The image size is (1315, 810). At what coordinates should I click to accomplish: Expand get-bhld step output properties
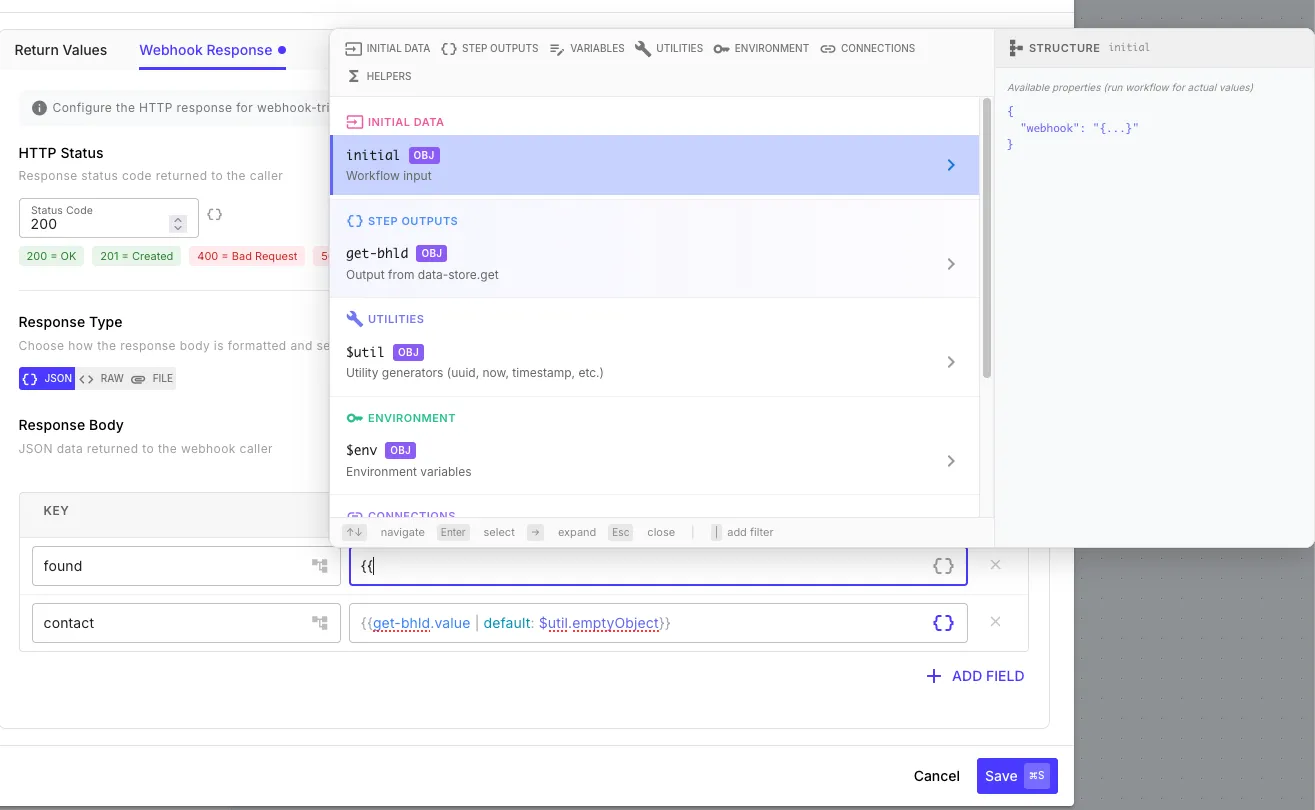tap(950, 263)
